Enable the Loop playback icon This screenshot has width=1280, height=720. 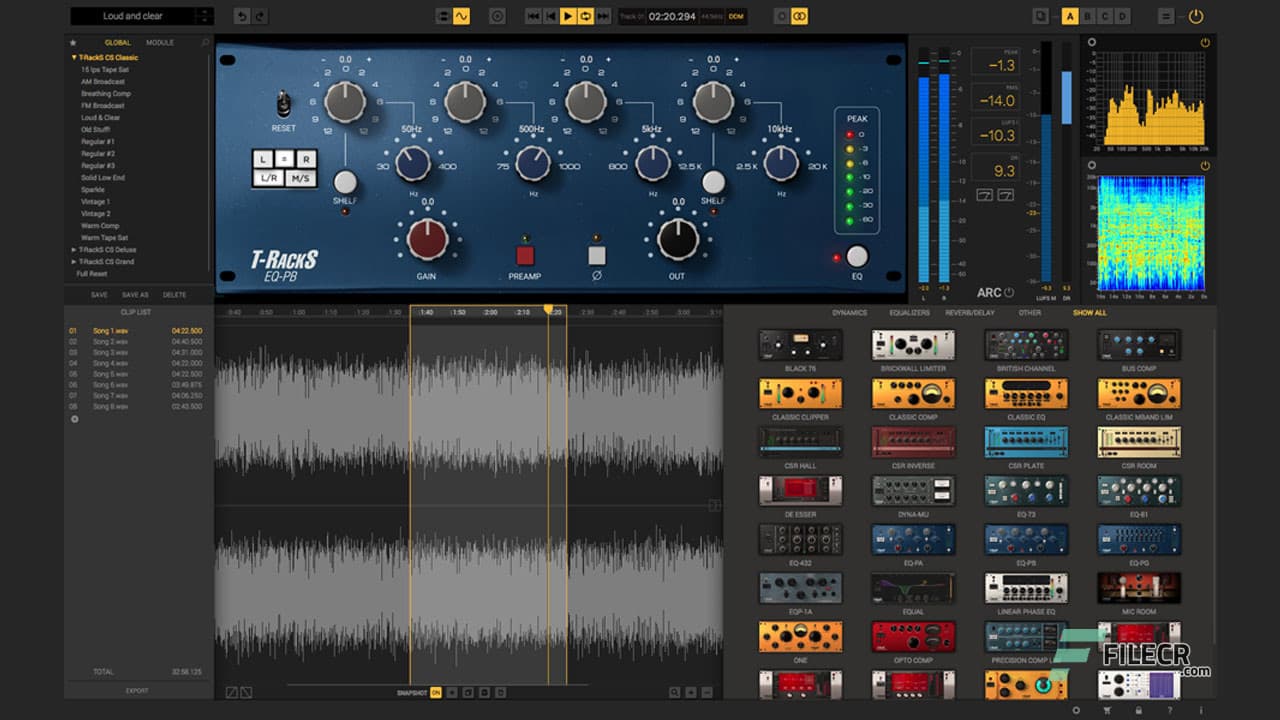(586, 16)
